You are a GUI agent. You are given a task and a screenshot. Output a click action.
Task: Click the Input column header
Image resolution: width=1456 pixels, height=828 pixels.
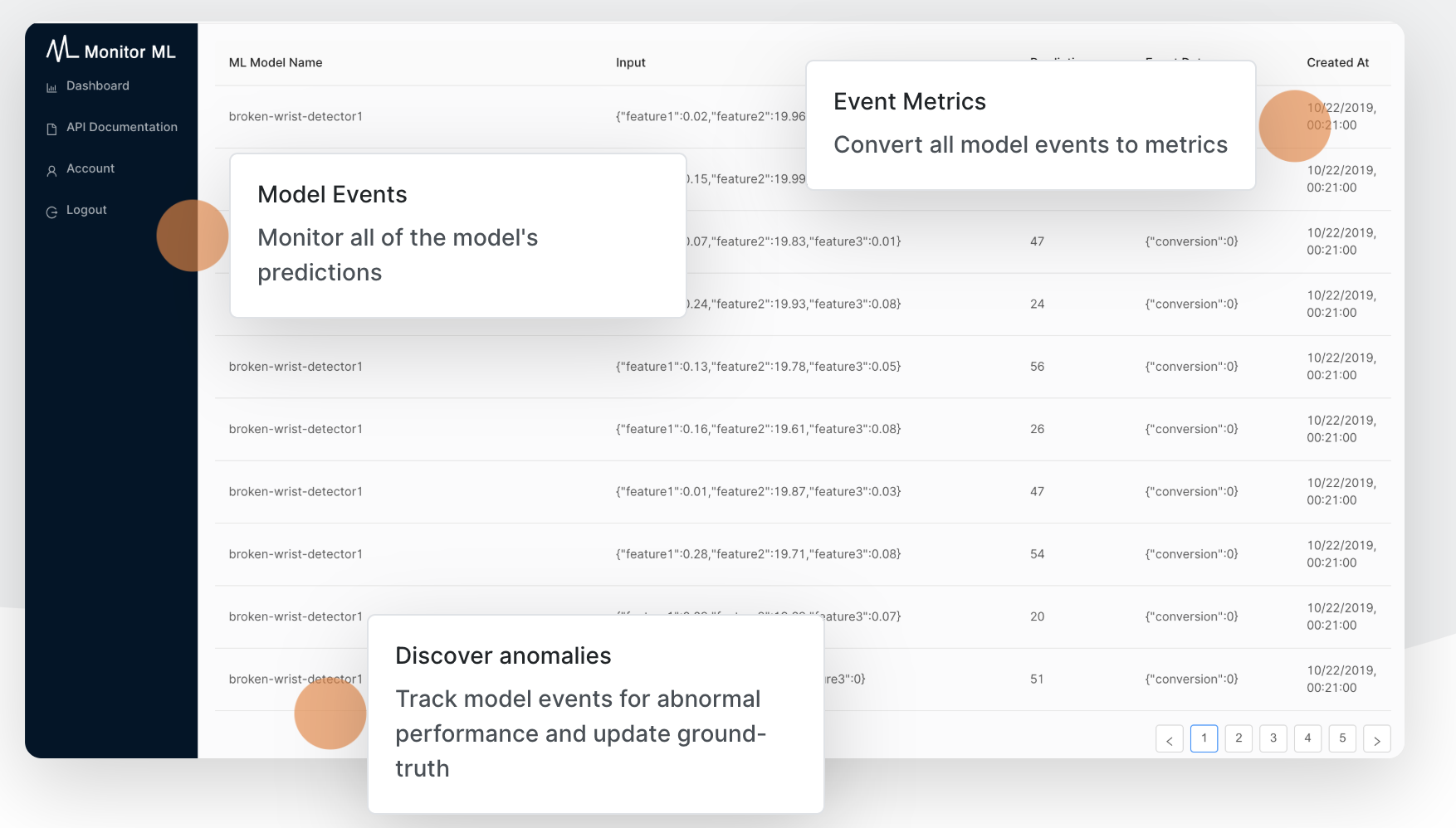[x=630, y=62]
